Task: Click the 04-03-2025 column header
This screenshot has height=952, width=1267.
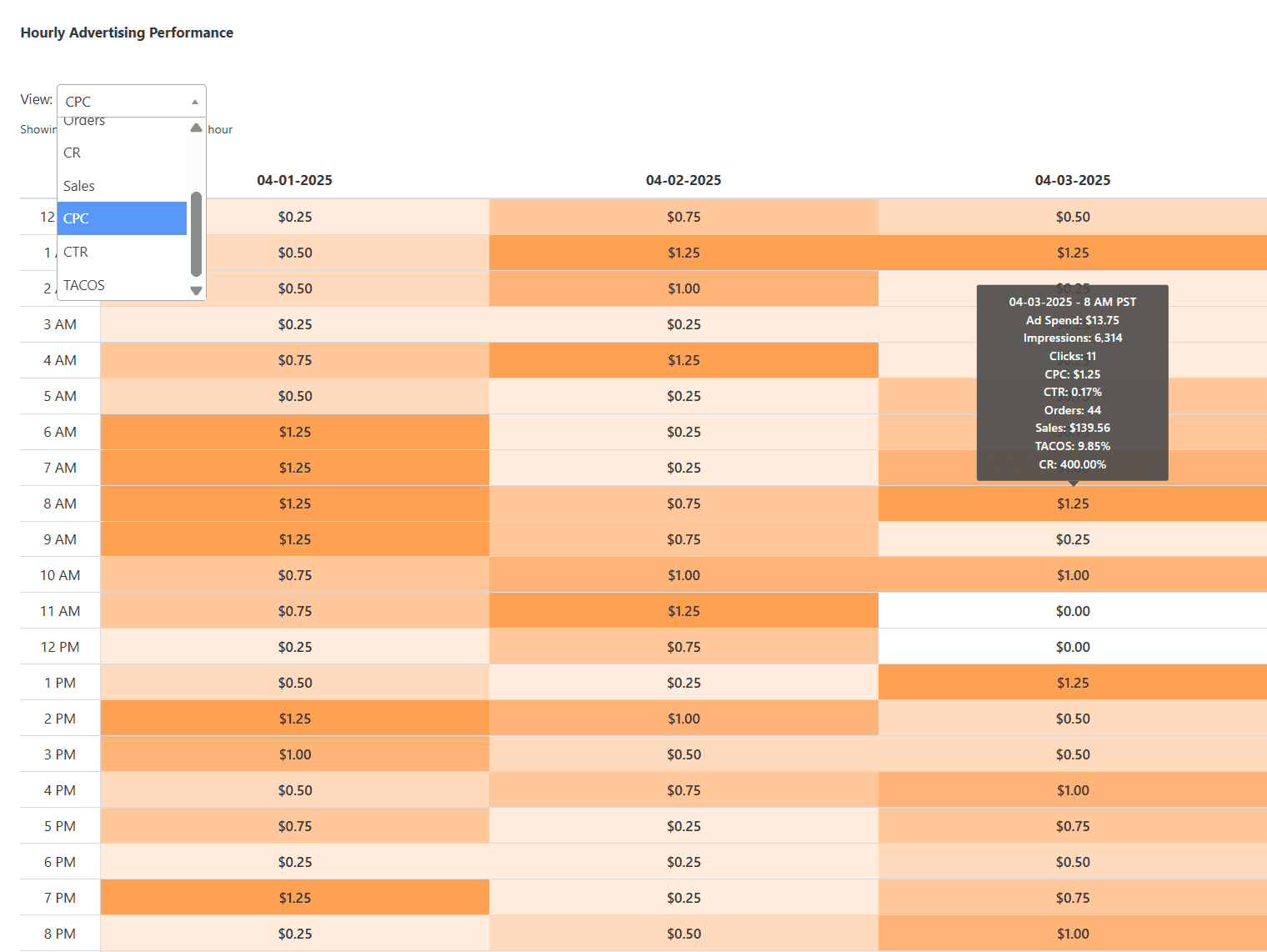Action: (1072, 179)
